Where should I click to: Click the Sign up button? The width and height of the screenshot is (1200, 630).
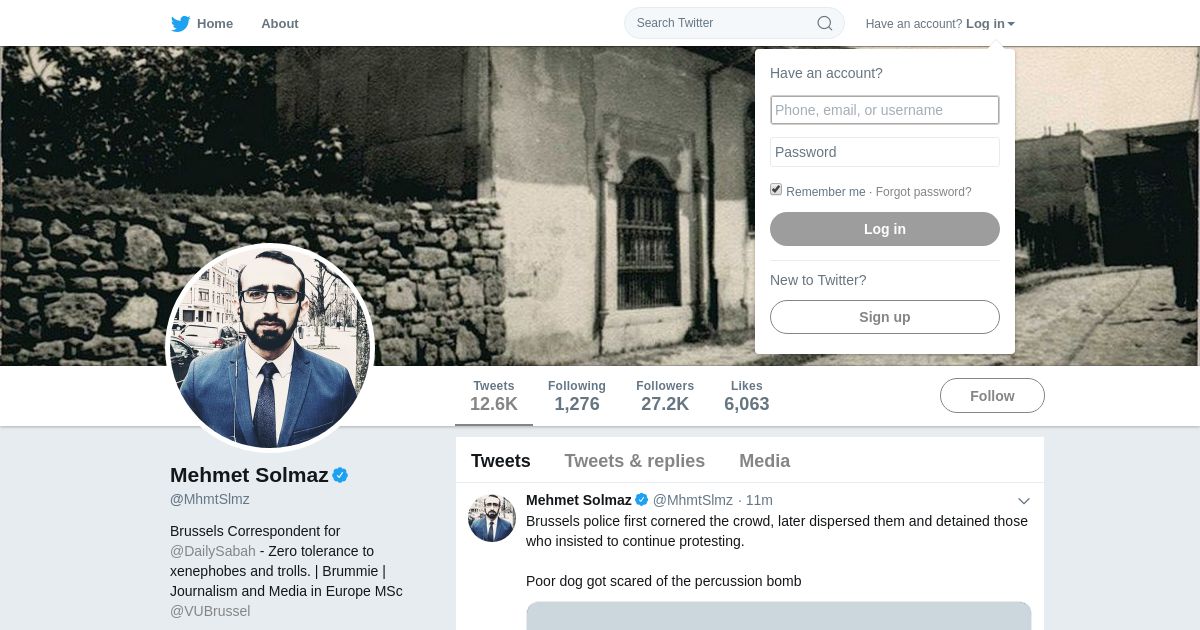click(x=885, y=317)
